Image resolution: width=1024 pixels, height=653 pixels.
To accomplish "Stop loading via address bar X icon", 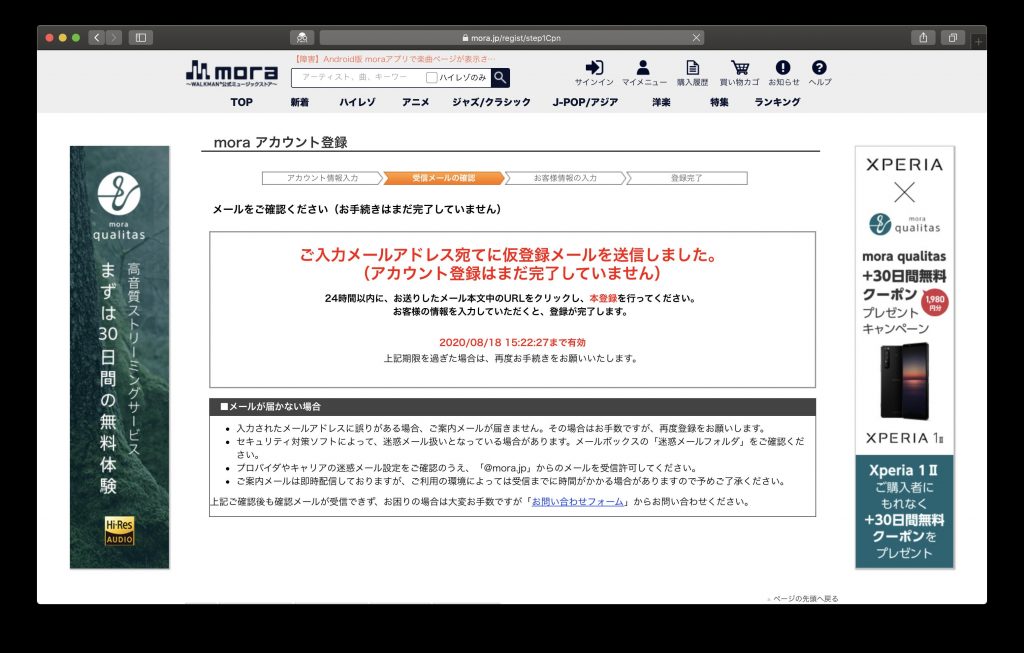I will [696, 38].
